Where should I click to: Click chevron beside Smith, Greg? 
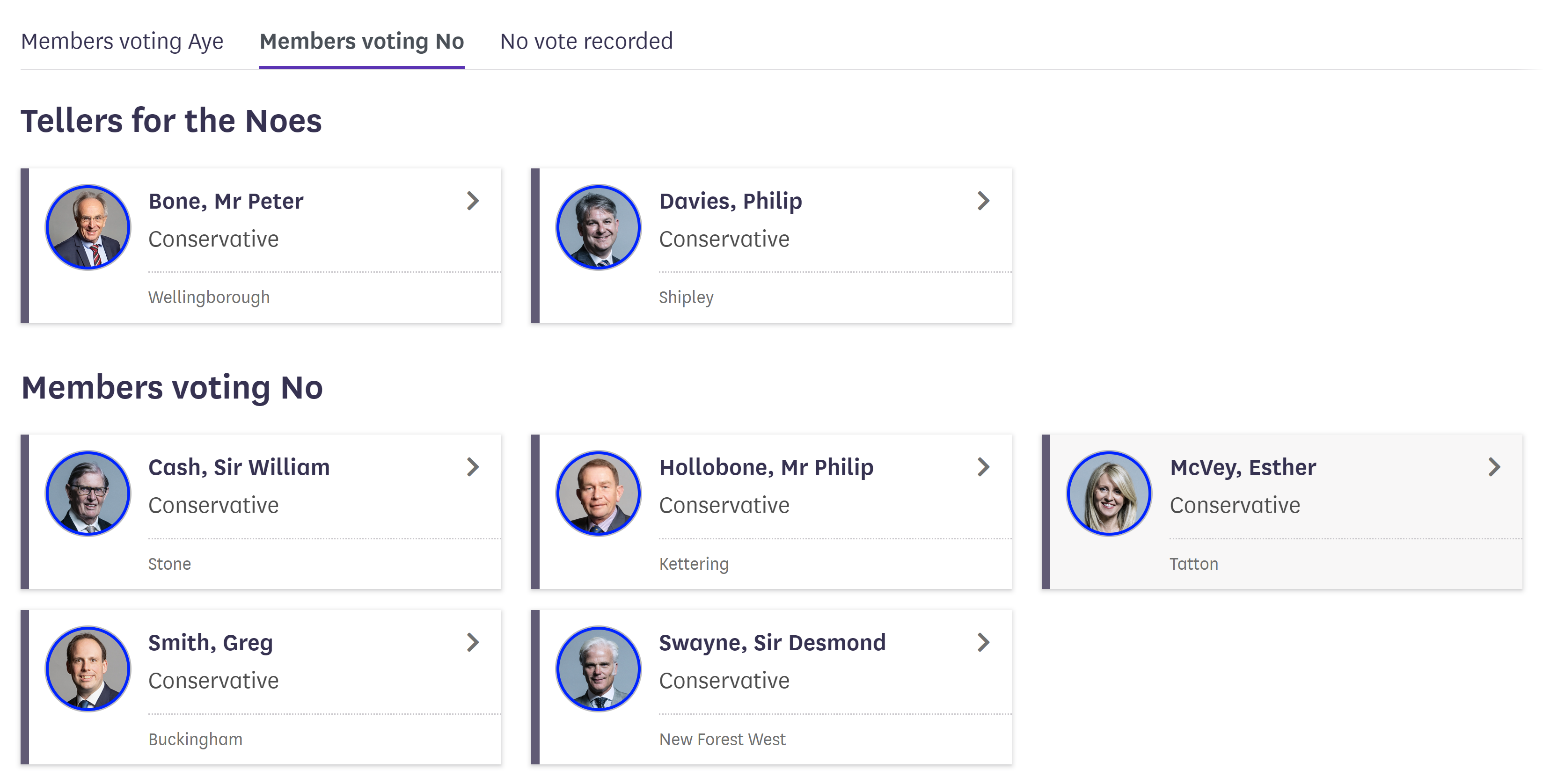tap(473, 643)
